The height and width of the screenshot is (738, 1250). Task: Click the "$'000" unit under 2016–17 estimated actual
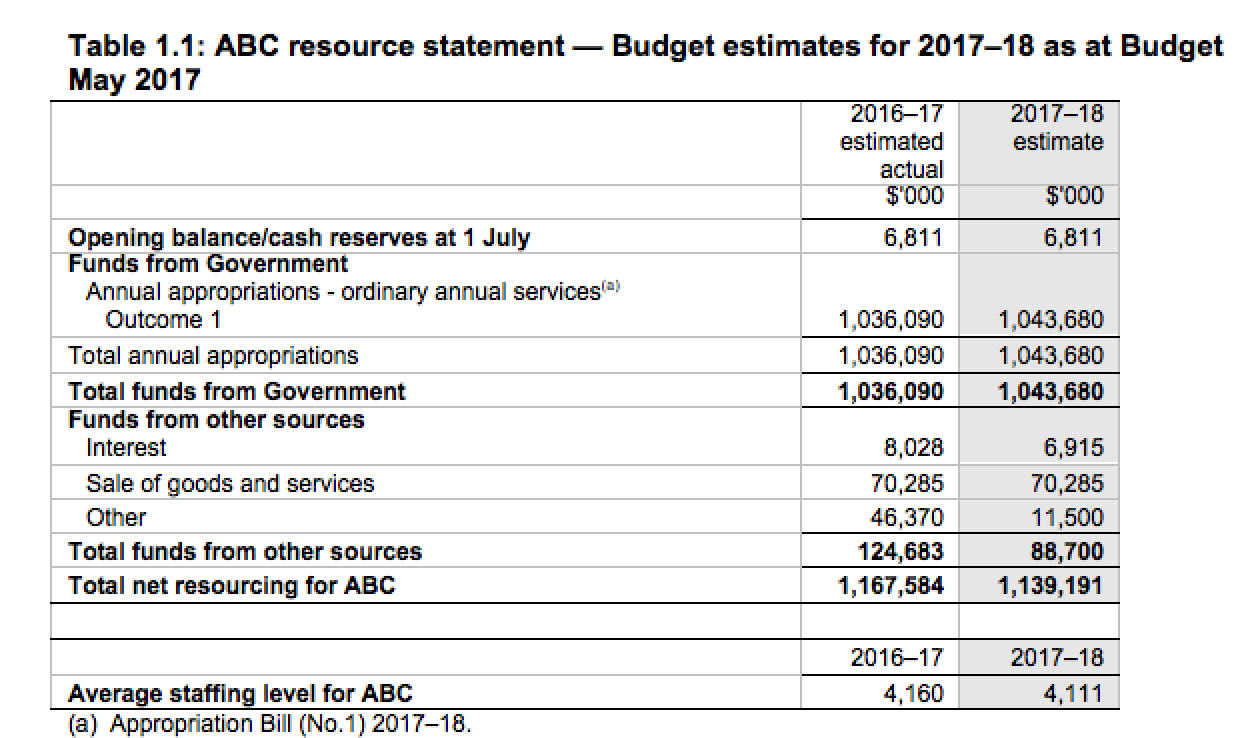coord(915,196)
